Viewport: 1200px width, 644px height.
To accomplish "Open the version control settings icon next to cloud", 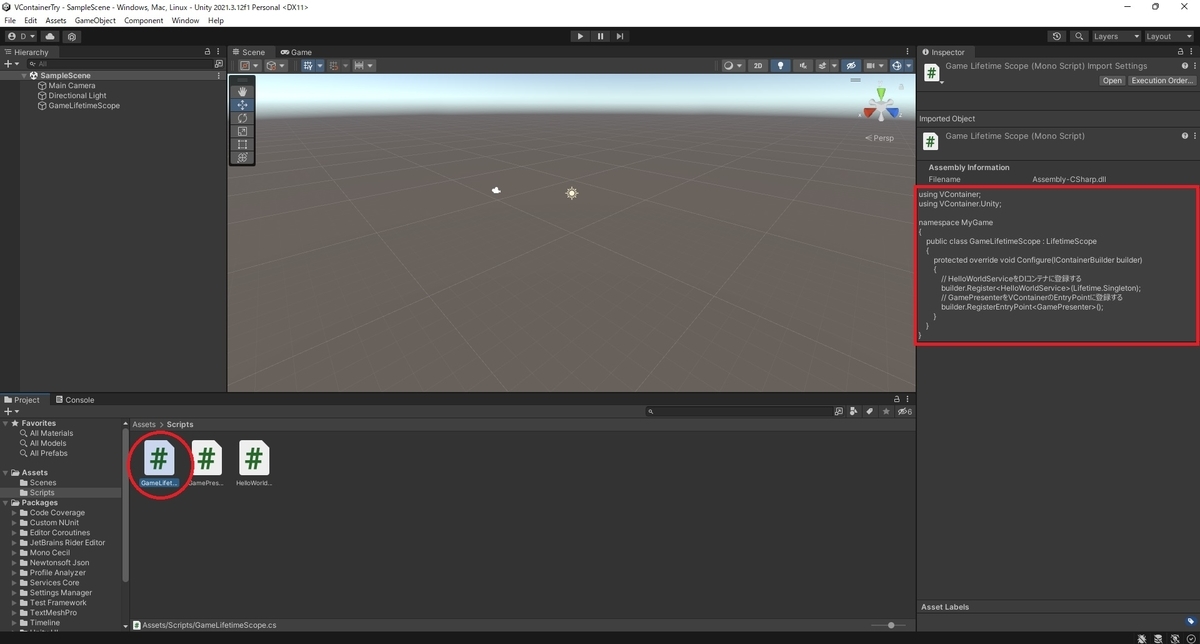I will pyautogui.click(x=72, y=36).
